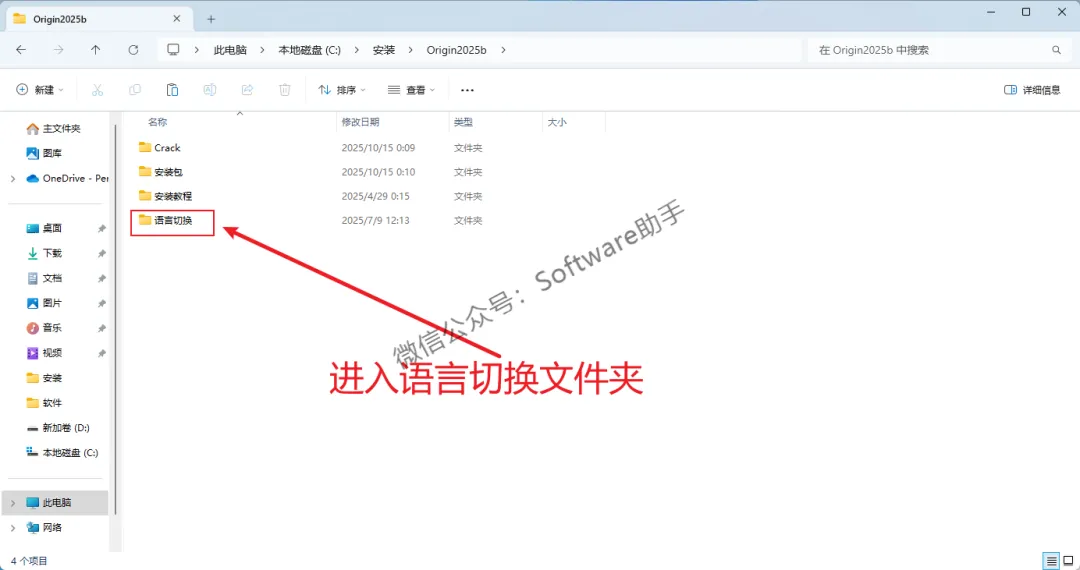
Task: Add a new tab
Action: [x=211, y=19]
